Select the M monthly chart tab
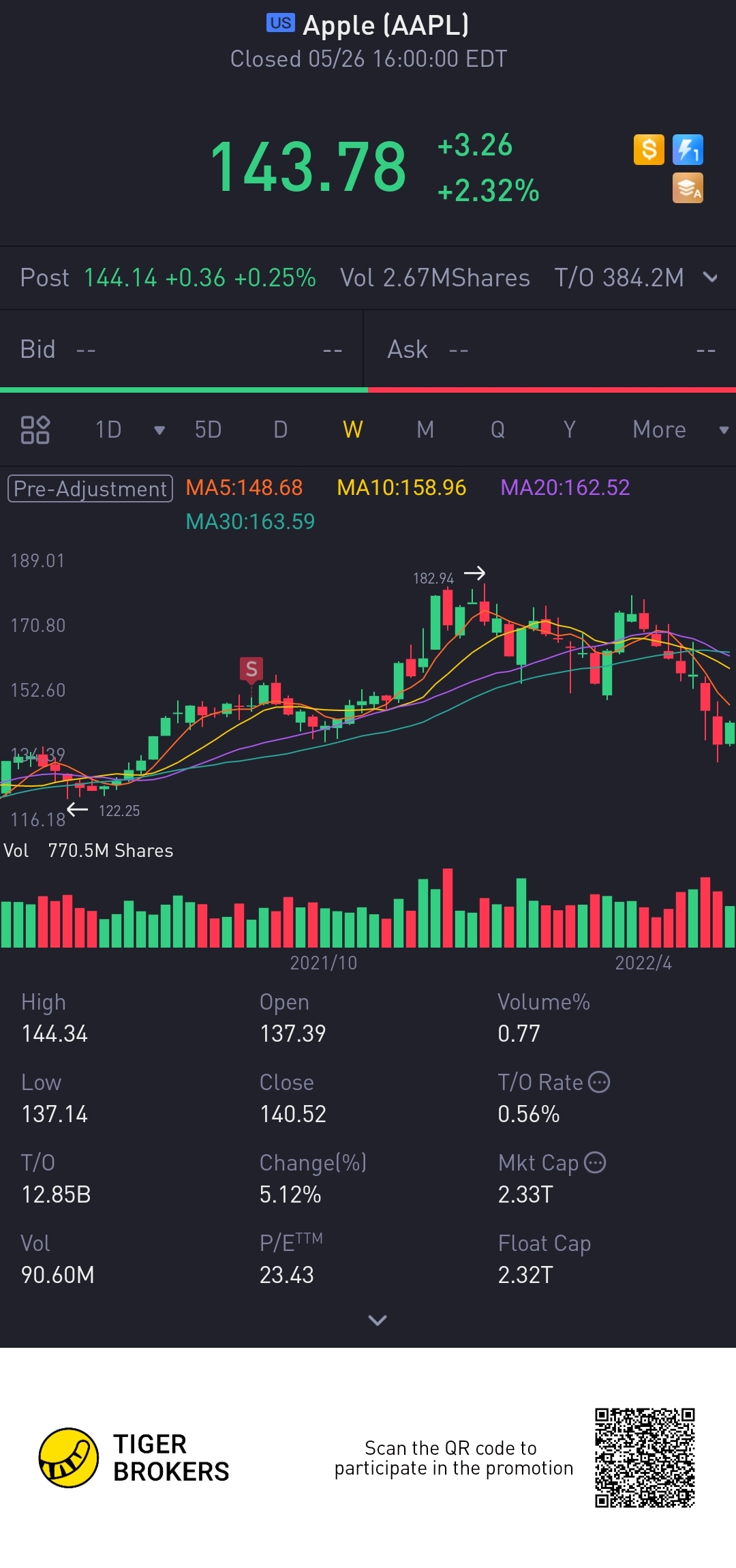This screenshot has width=736, height=1568. click(x=425, y=429)
